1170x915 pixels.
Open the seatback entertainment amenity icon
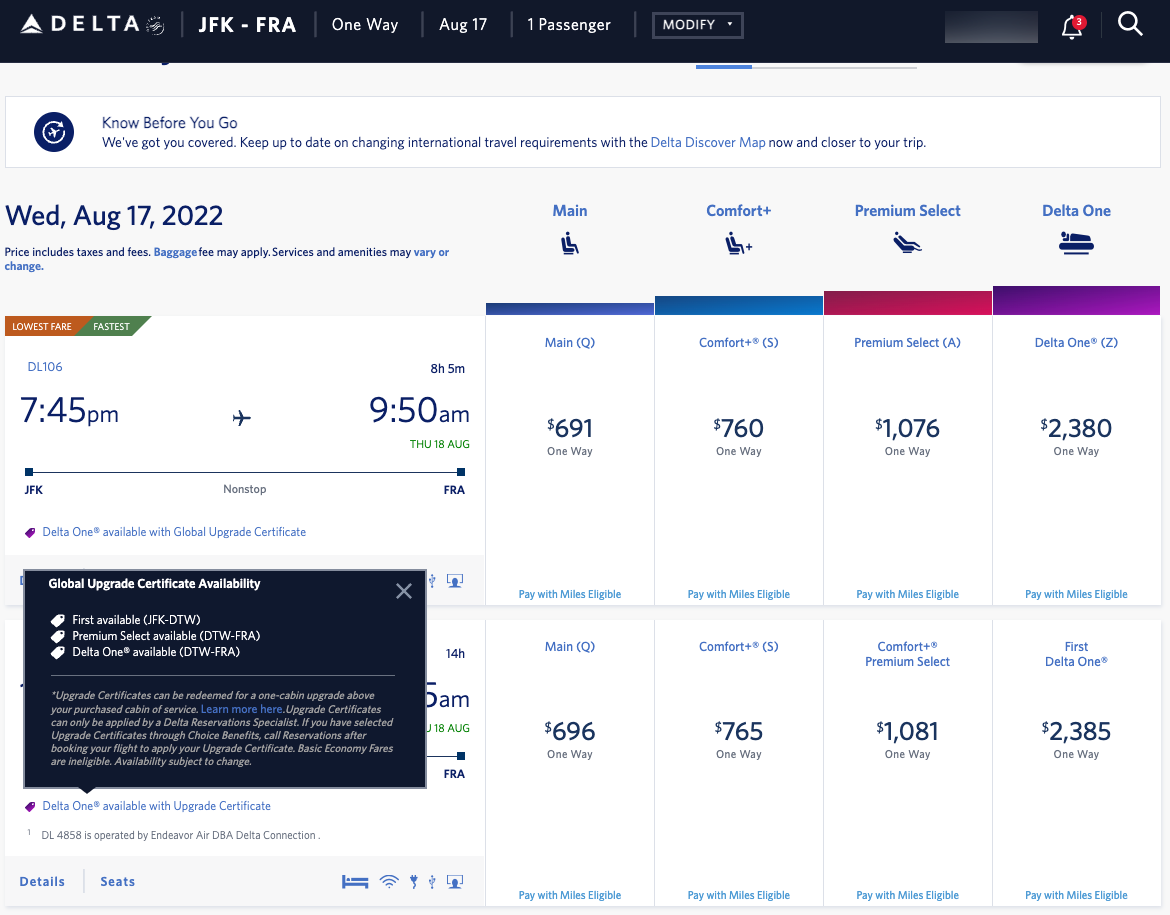click(x=455, y=881)
